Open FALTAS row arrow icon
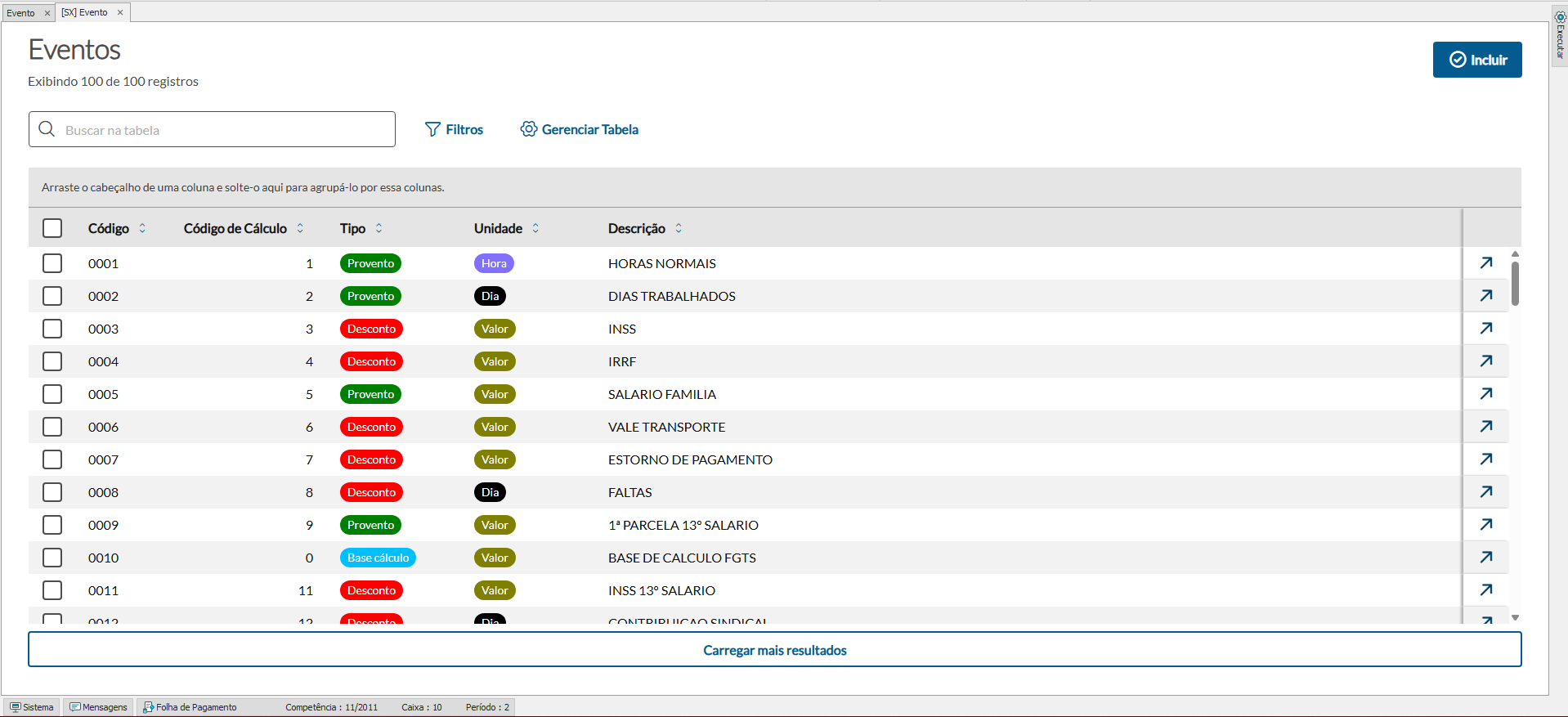The width and height of the screenshot is (1568, 717). (1486, 492)
